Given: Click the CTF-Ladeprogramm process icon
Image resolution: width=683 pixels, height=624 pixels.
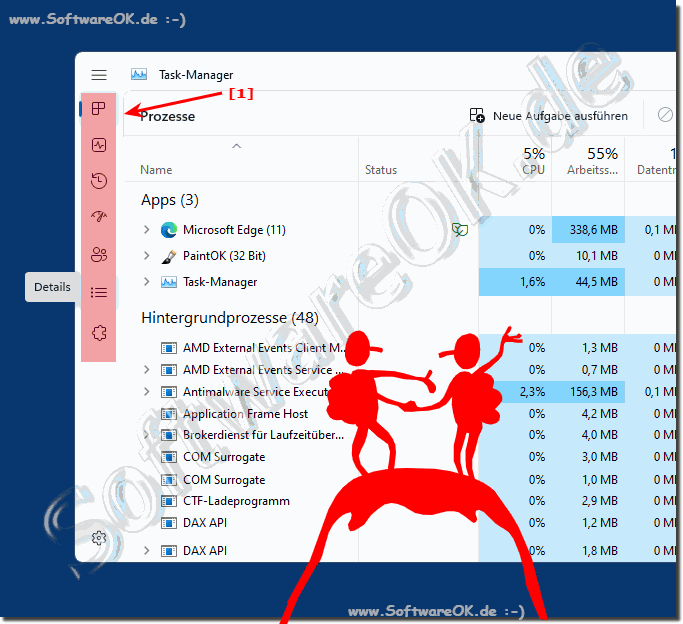Looking at the screenshot, I should pos(169,501).
